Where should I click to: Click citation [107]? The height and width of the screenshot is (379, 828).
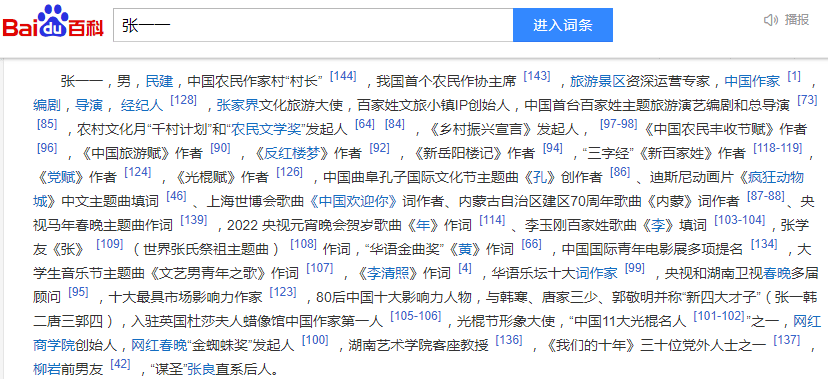click(320, 268)
